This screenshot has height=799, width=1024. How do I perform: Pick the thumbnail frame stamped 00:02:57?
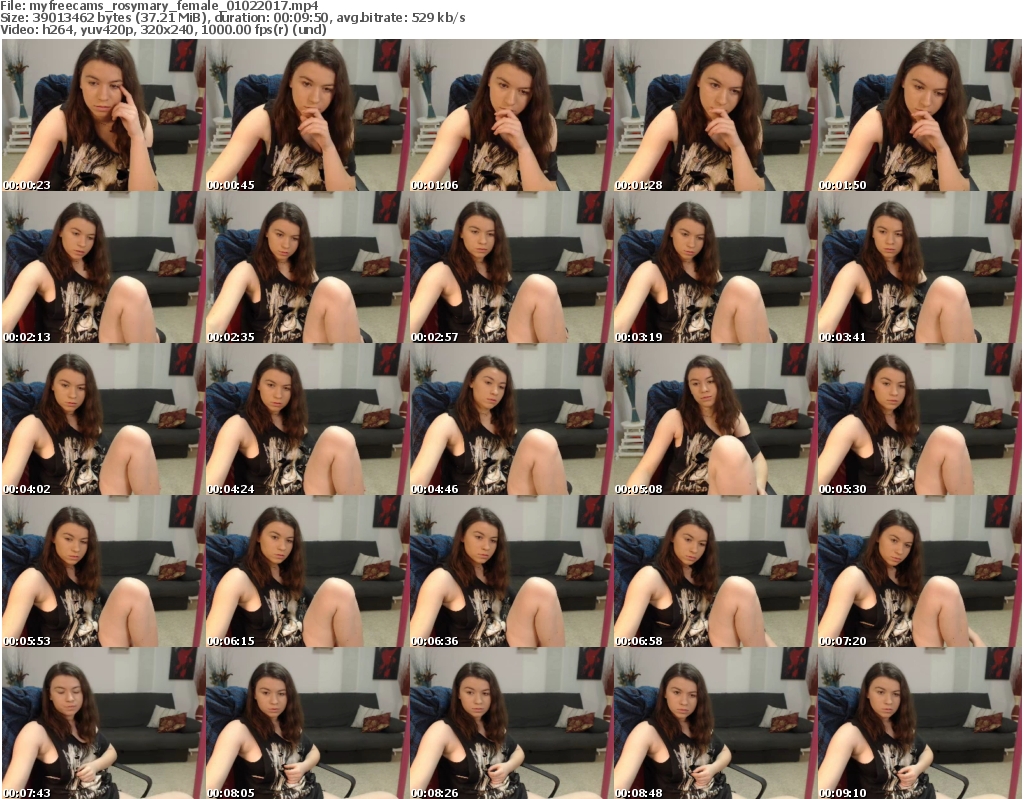(511, 267)
